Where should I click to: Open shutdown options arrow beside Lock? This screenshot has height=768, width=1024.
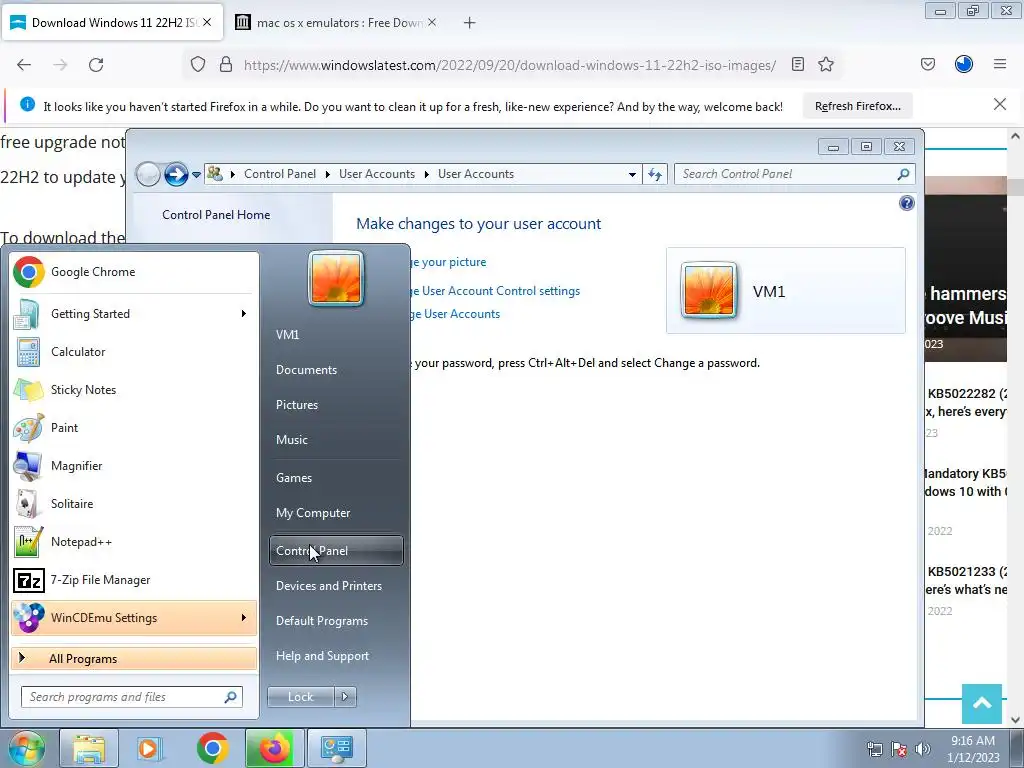(x=345, y=697)
